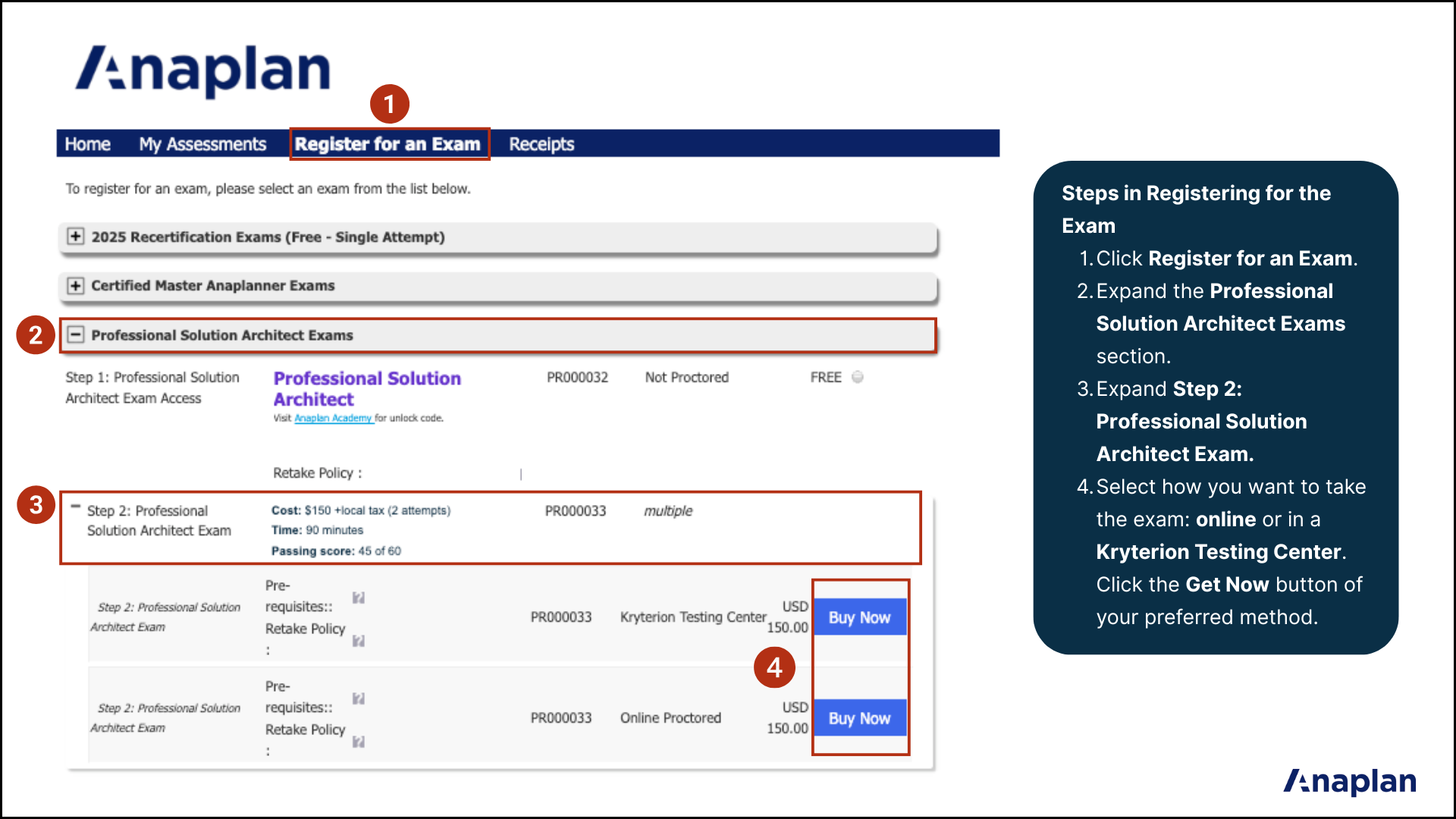1456x819 pixels.
Task: Go to My Assessments tab
Action: pyautogui.click(x=202, y=144)
